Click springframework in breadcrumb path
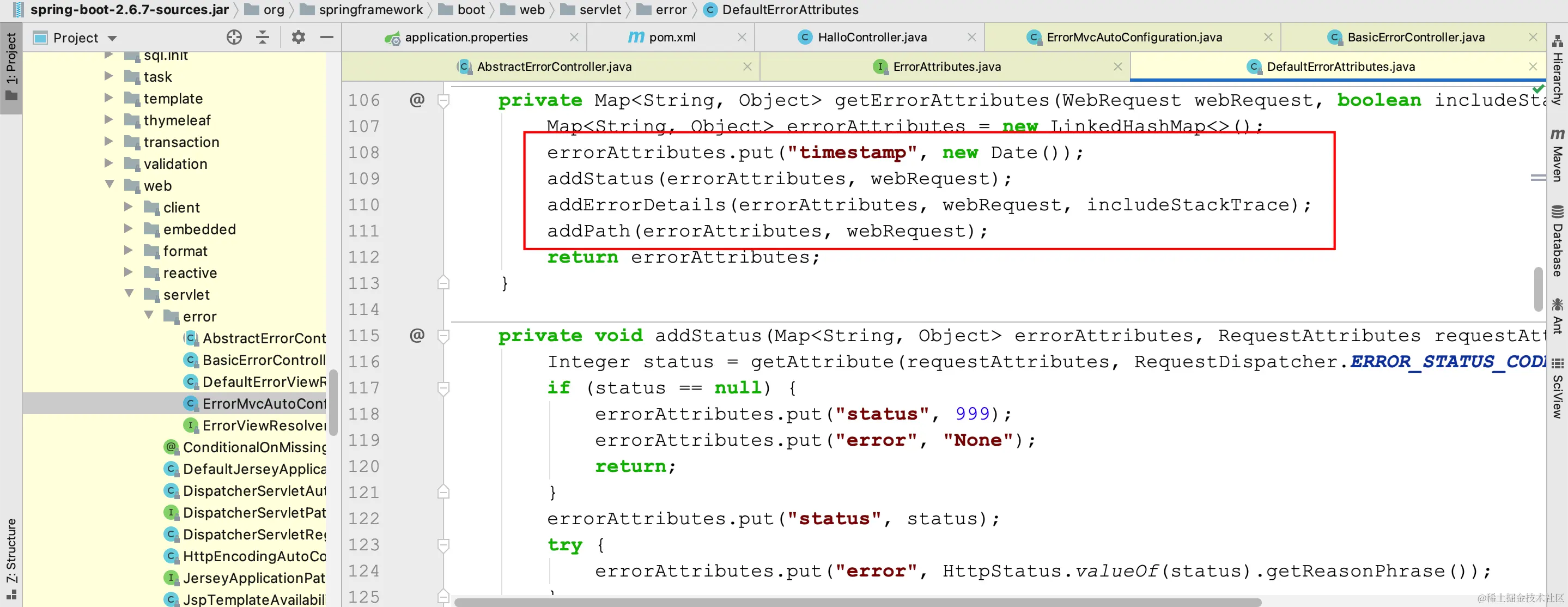Image resolution: width=1568 pixels, height=607 pixels. 370,10
